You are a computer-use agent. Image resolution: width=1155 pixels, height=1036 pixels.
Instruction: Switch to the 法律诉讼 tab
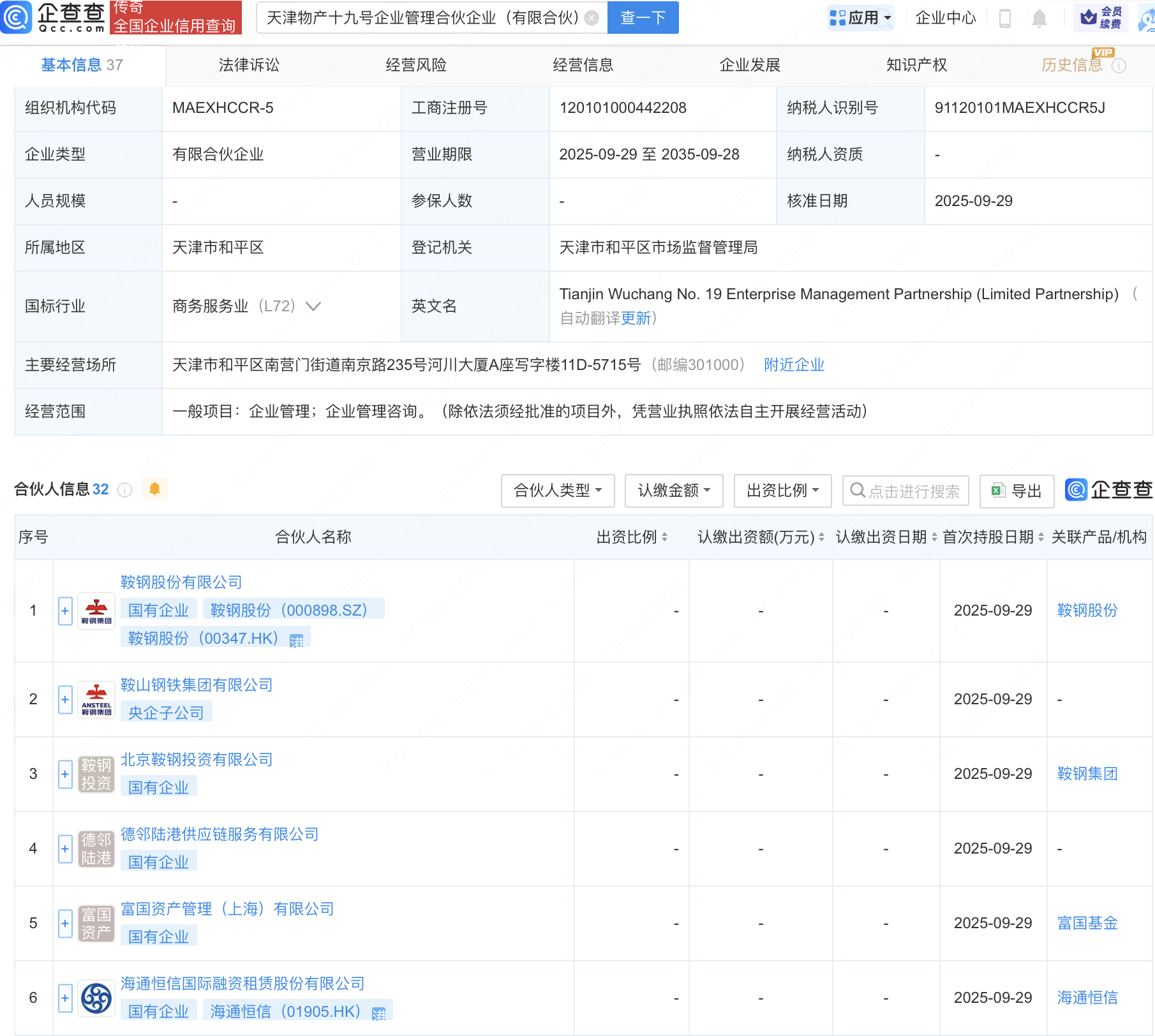tap(249, 65)
